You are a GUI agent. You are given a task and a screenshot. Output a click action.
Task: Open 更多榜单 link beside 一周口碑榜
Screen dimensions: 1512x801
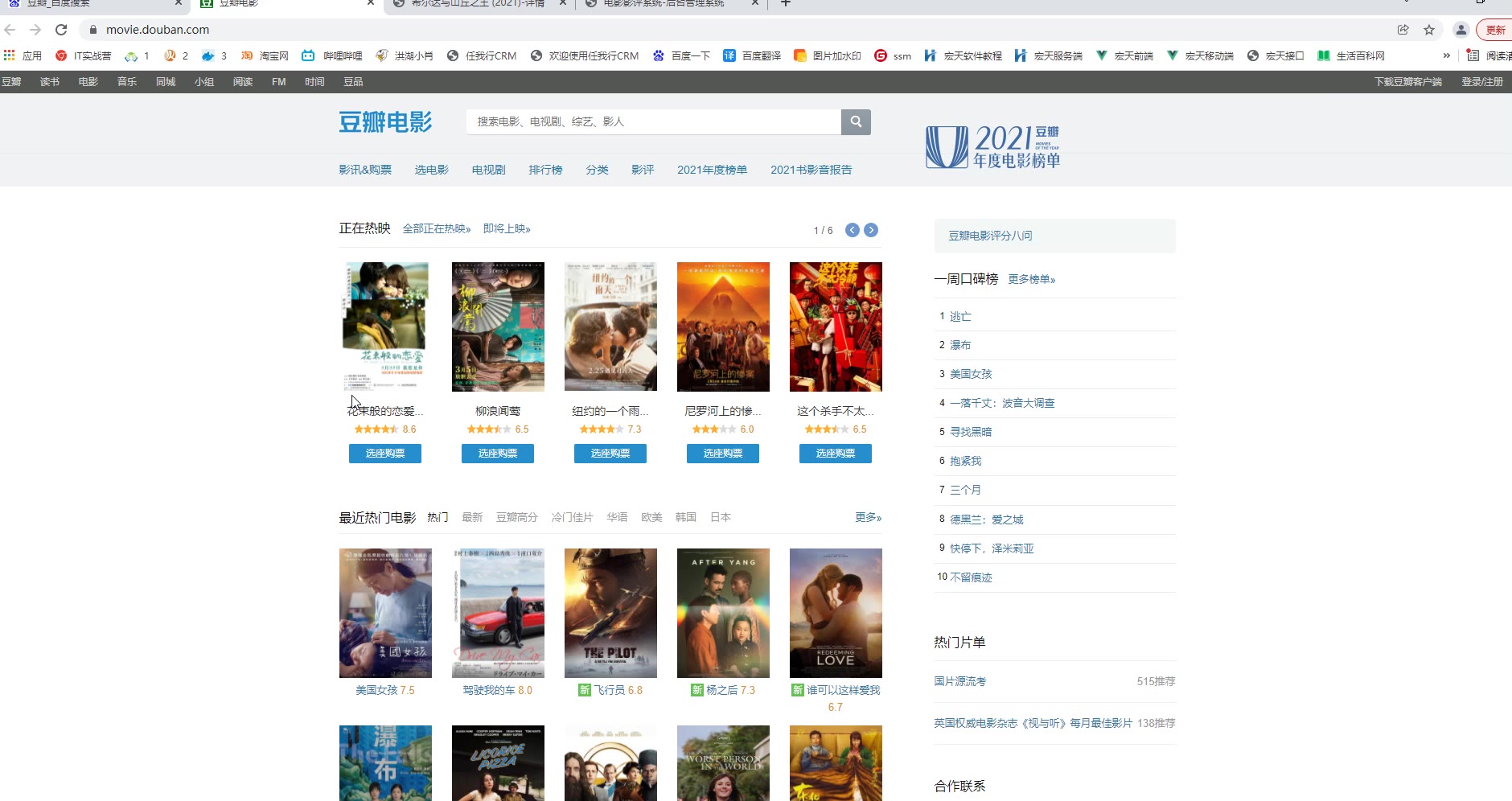(x=1032, y=280)
